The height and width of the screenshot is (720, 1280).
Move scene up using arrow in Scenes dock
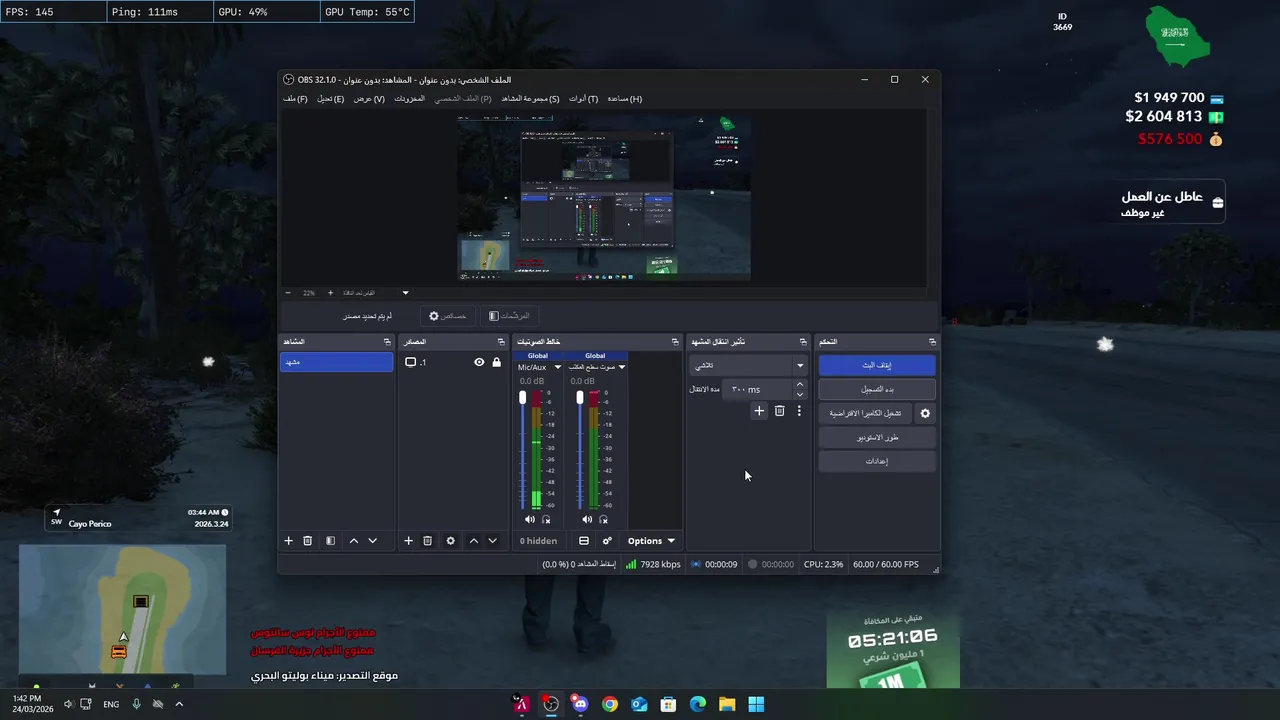coord(354,541)
